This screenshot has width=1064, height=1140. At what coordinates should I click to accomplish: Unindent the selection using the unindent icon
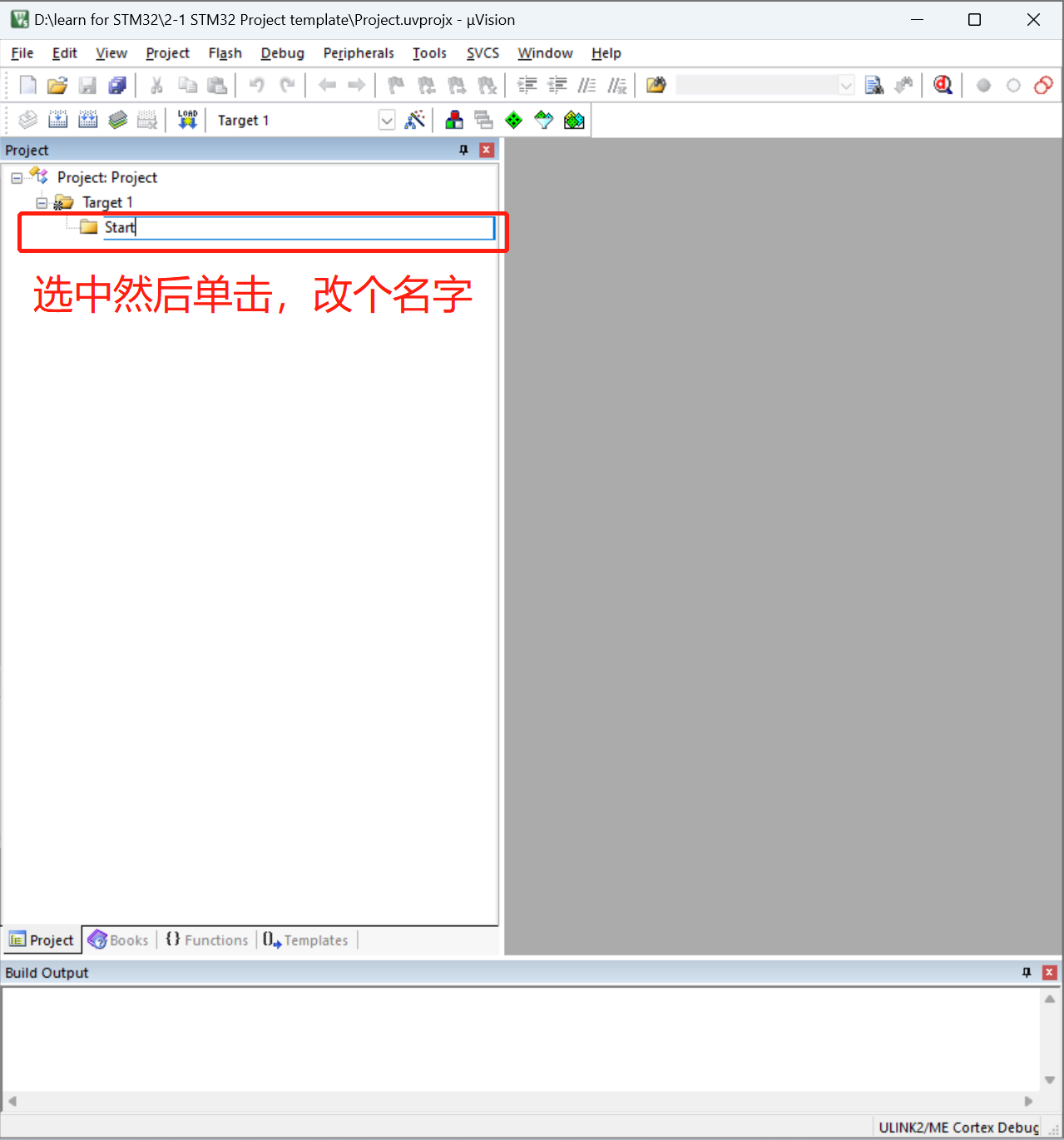(x=557, y=85)
